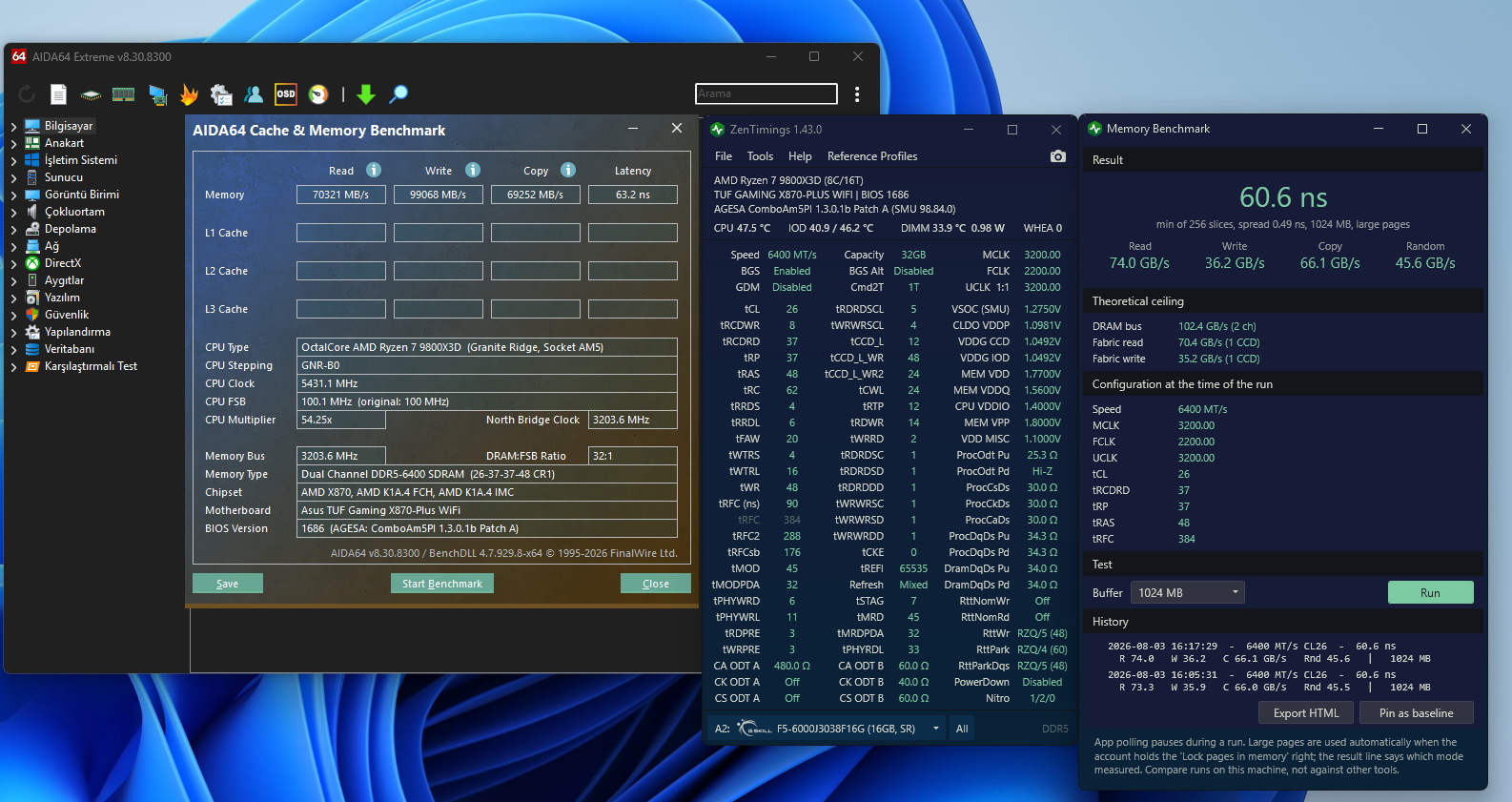Click the Memory Read 70321 MB/s field
The width and height of the screenshot is (1512, 802).
(x=341, y=195)
